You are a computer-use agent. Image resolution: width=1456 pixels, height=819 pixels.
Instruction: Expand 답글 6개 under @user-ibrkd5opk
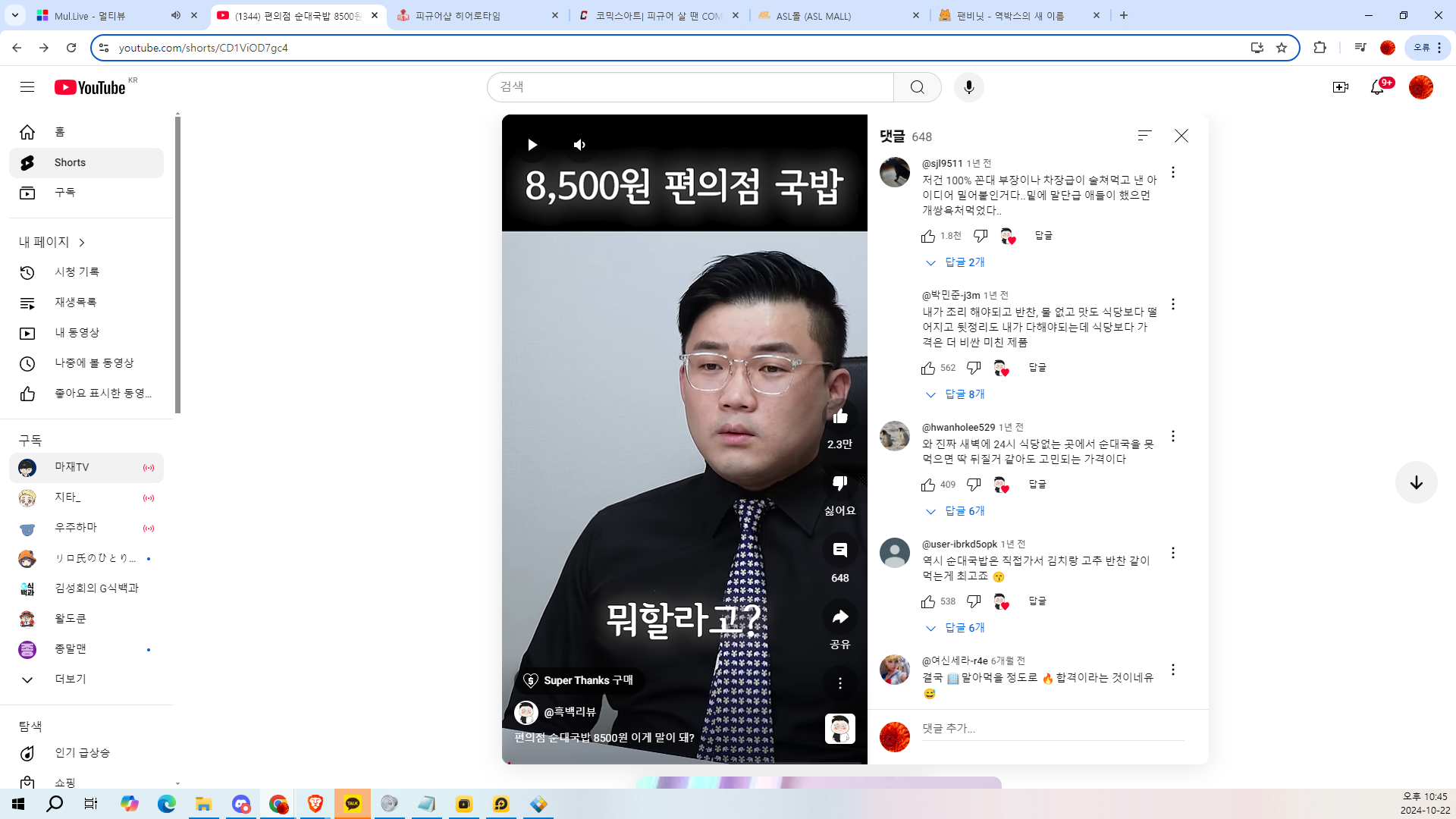coord(955,628)
